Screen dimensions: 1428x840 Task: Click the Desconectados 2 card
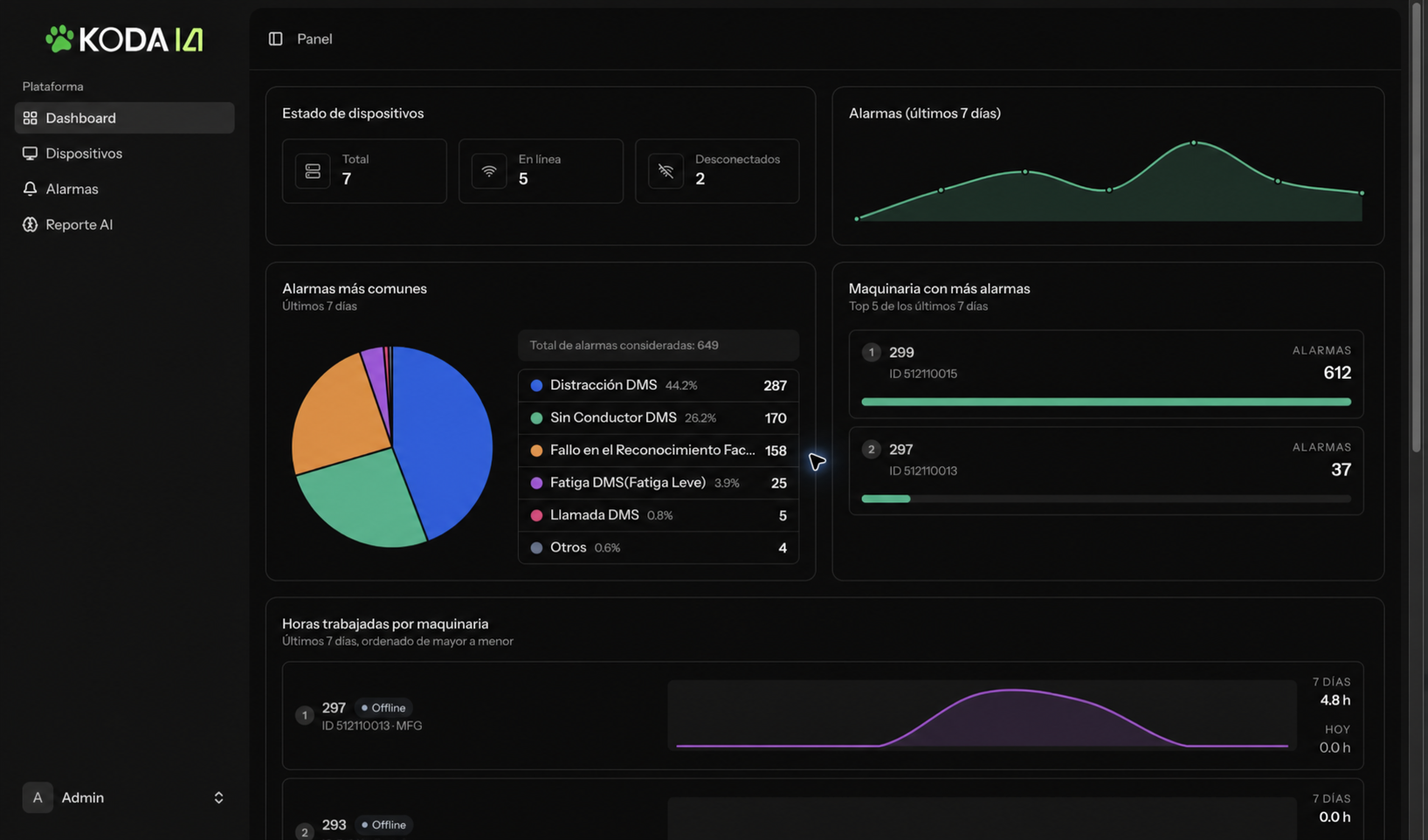tap(717, 171)
